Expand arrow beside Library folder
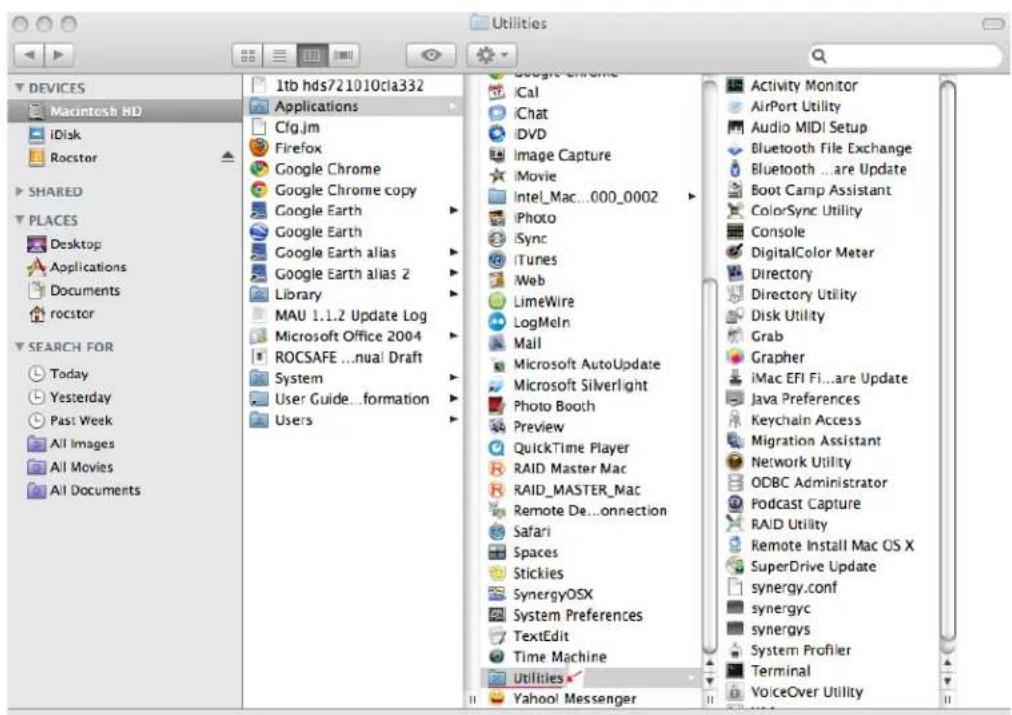The height and width of the screenshot is (715, 1012). (454, 294)
